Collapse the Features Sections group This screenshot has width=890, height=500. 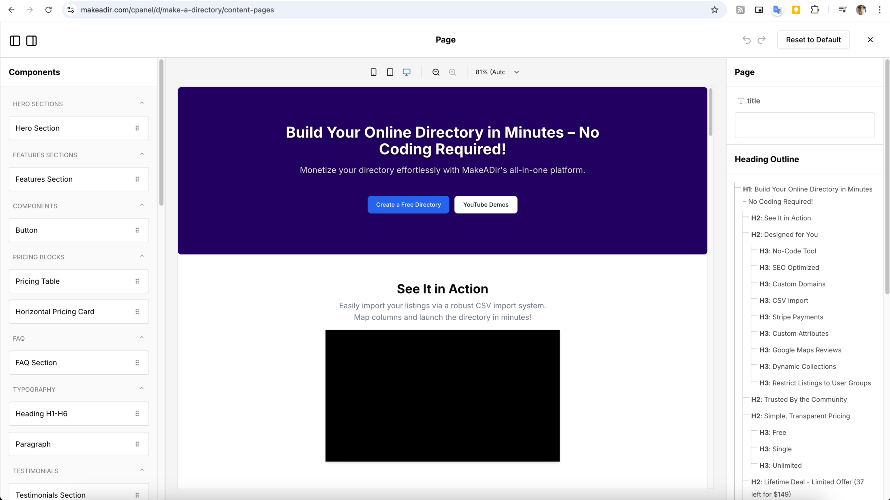pos(142,154)
